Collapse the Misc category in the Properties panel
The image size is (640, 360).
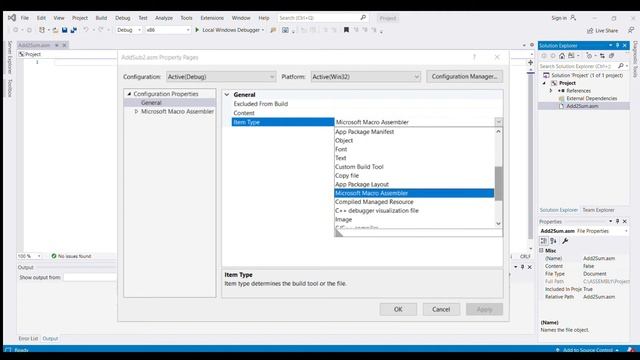[542, 251]
